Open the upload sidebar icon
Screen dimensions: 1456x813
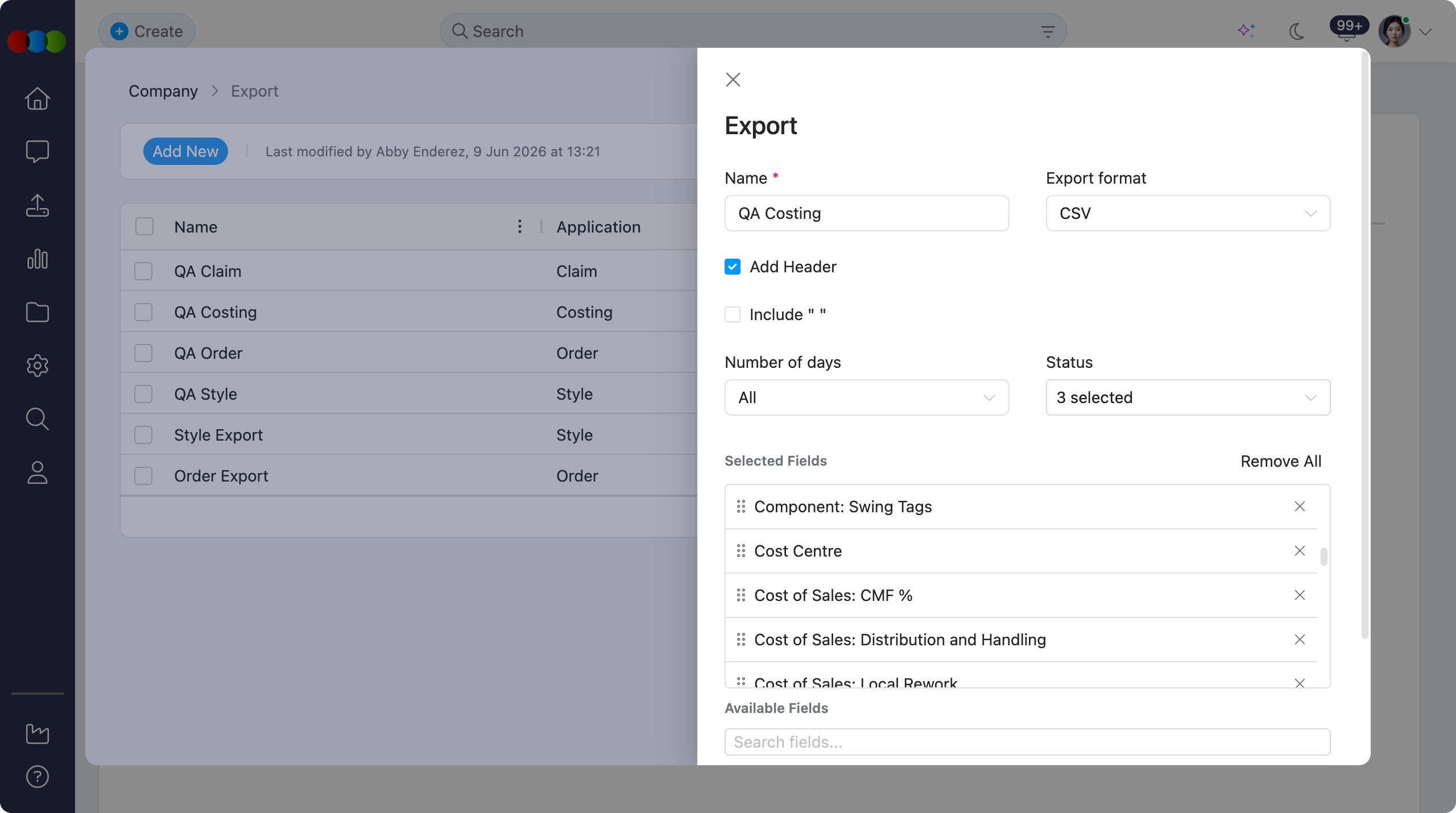38,205
